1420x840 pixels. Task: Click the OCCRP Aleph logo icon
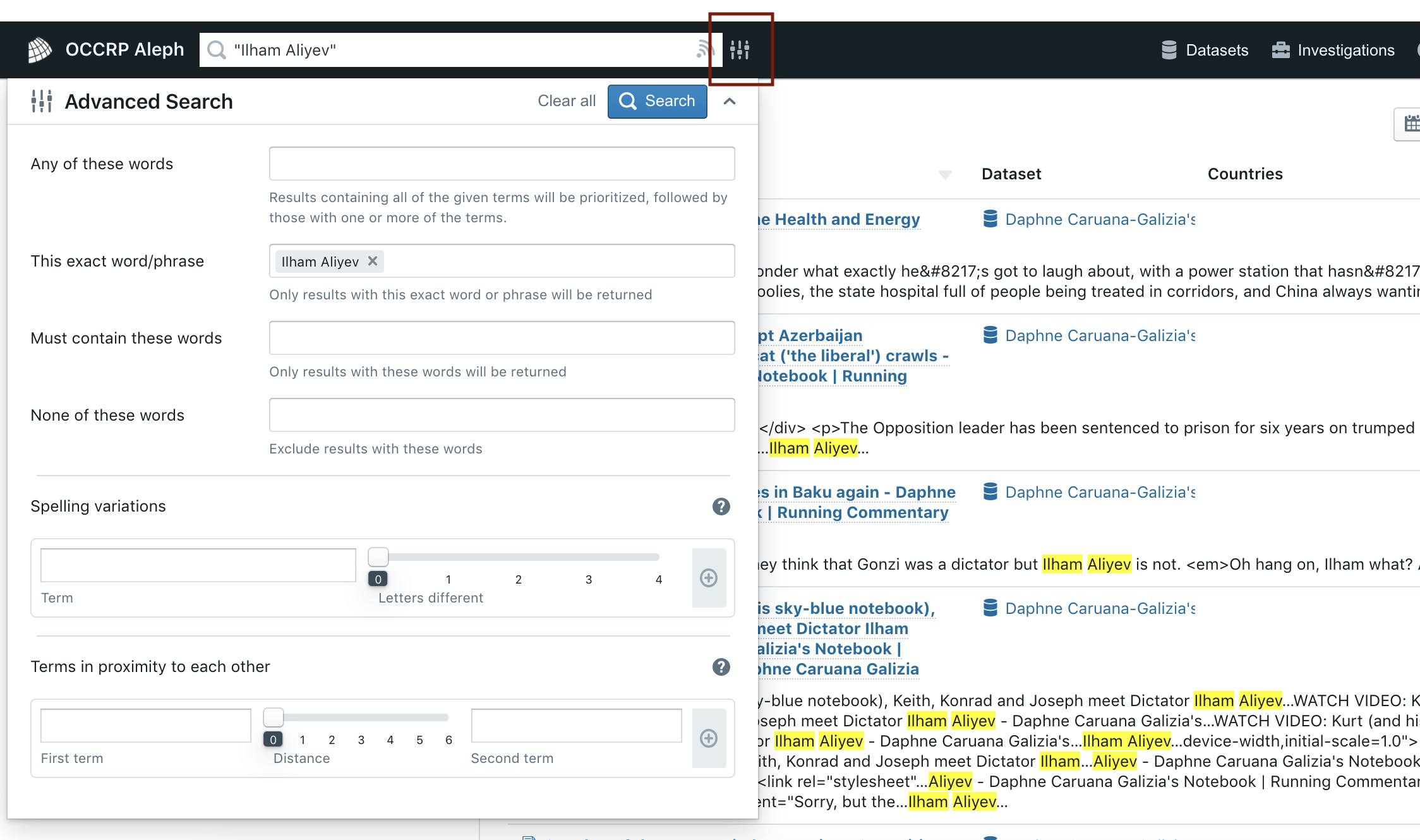coord(40,50)
